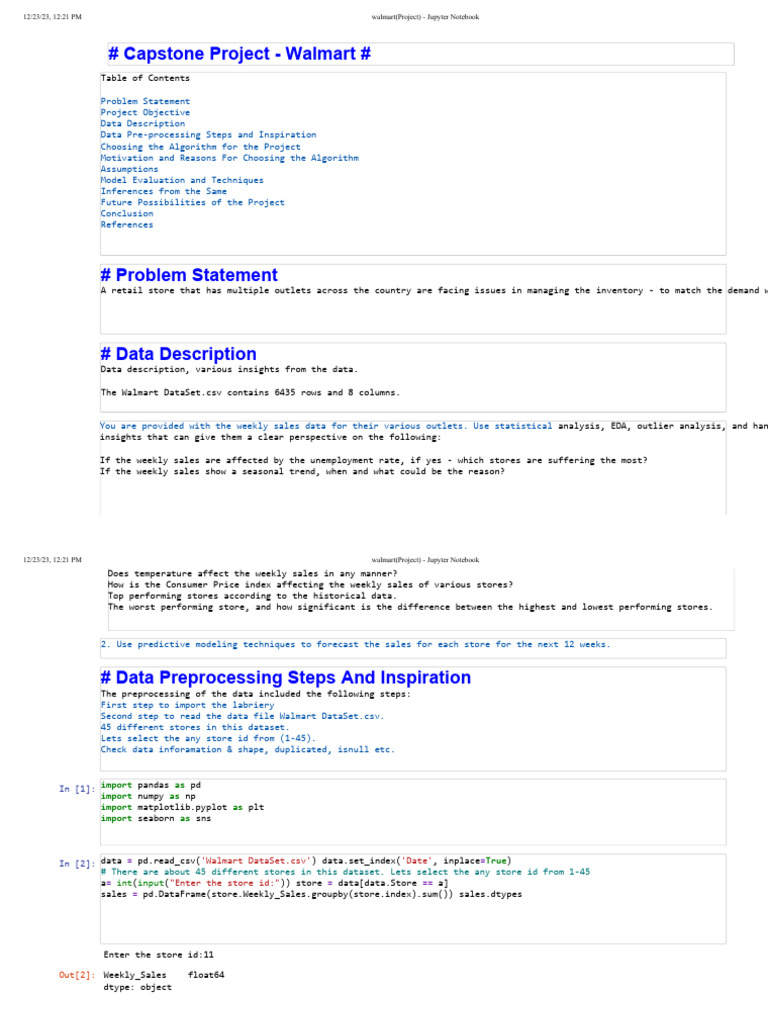Open the Conclusion contents link

point(127,214)
